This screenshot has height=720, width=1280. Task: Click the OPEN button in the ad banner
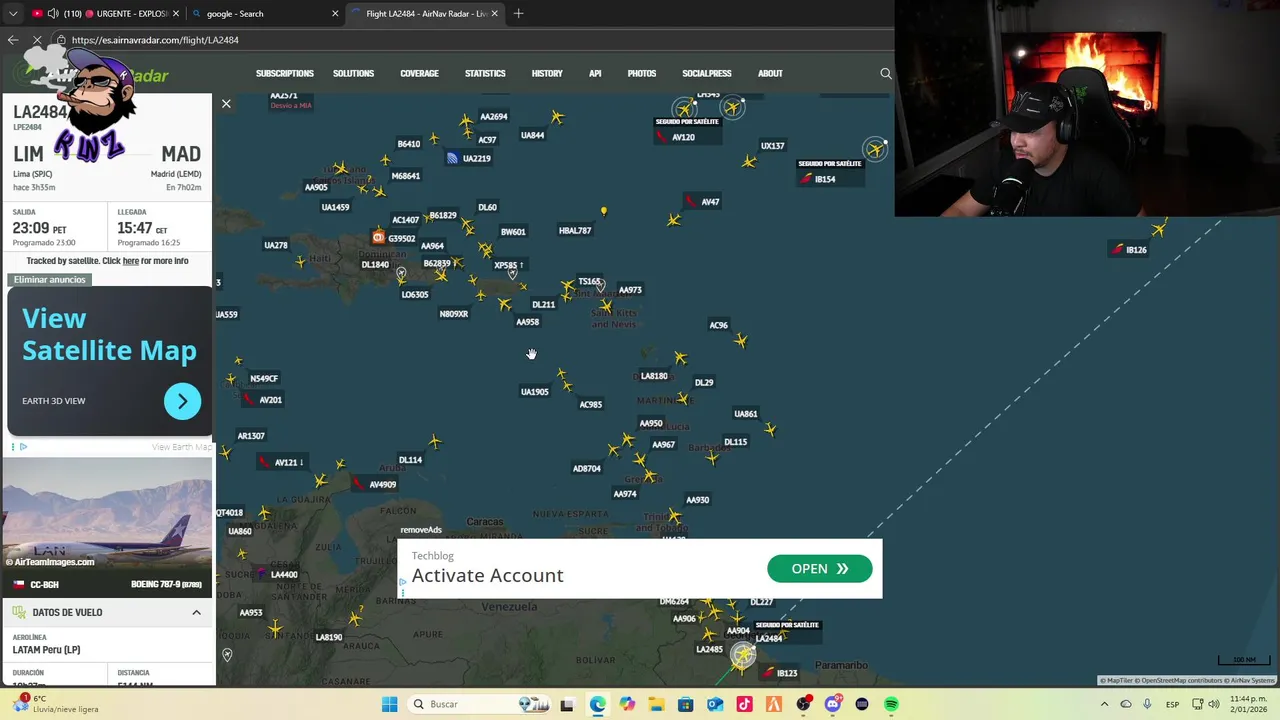click(819, 569)
